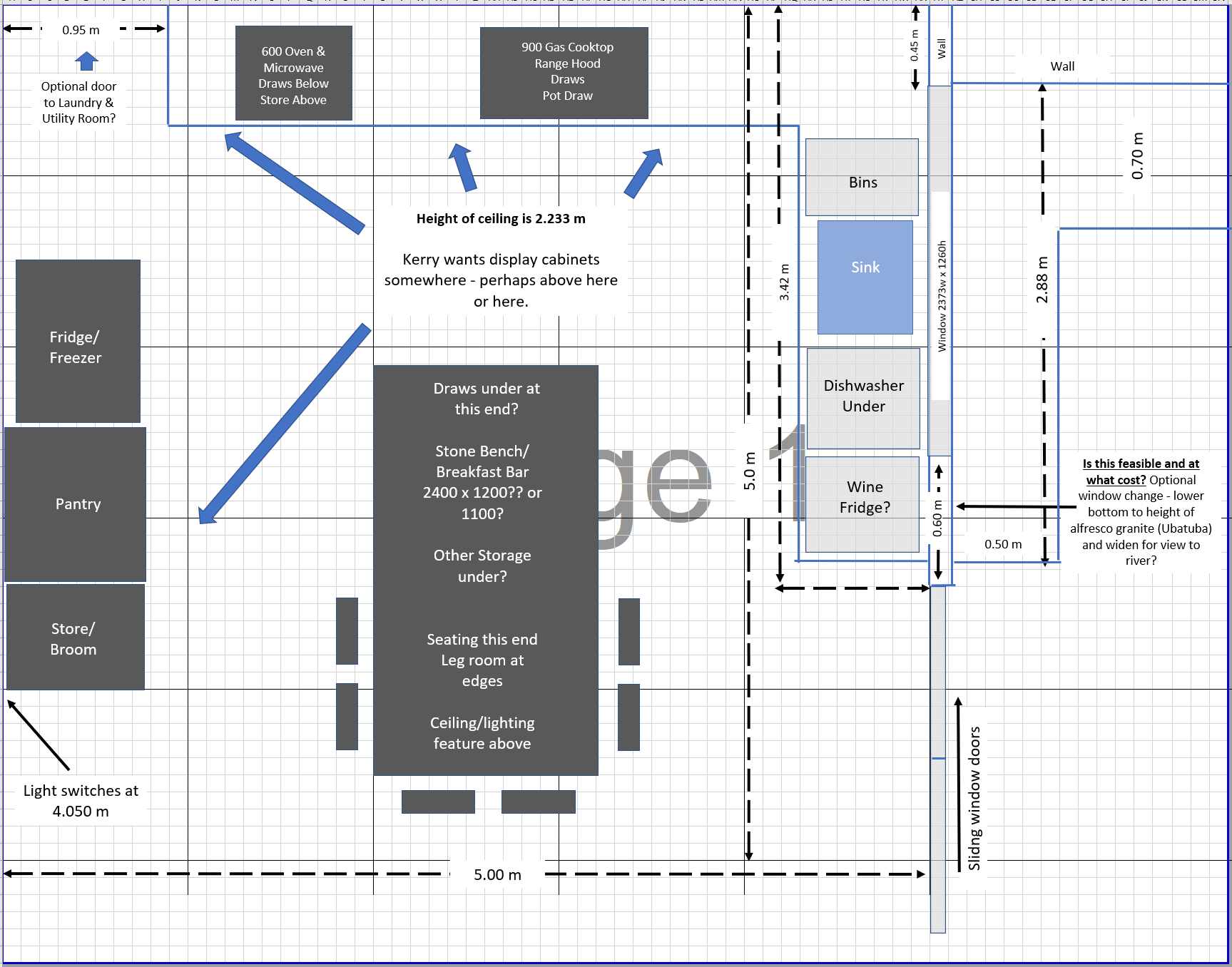
Task: Click the small blue up arrow above Optional door
Action: [86, 61]
